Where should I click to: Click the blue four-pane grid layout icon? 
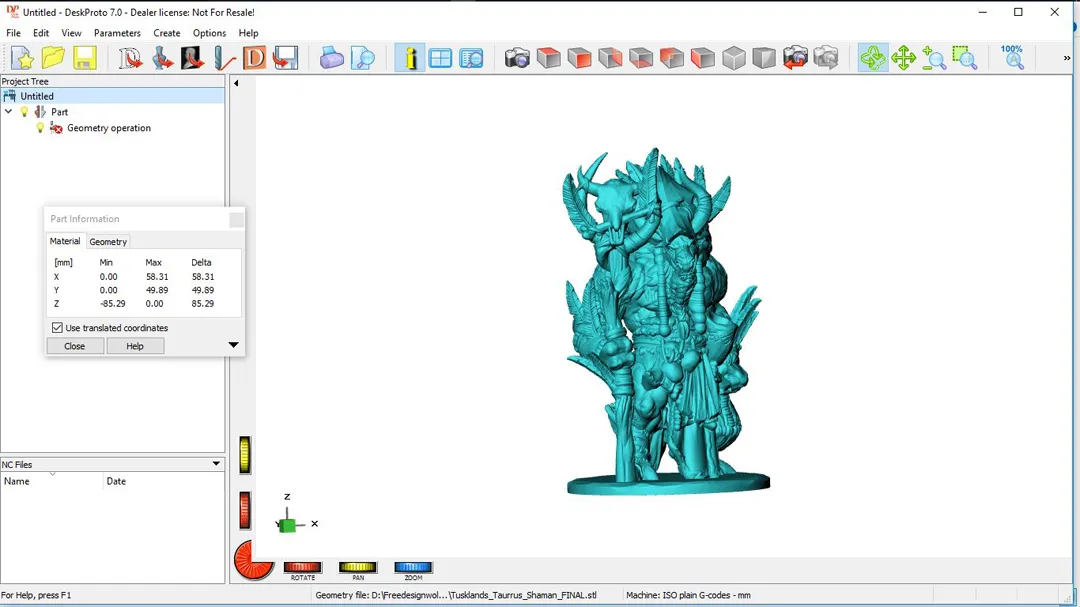[440, 59]
